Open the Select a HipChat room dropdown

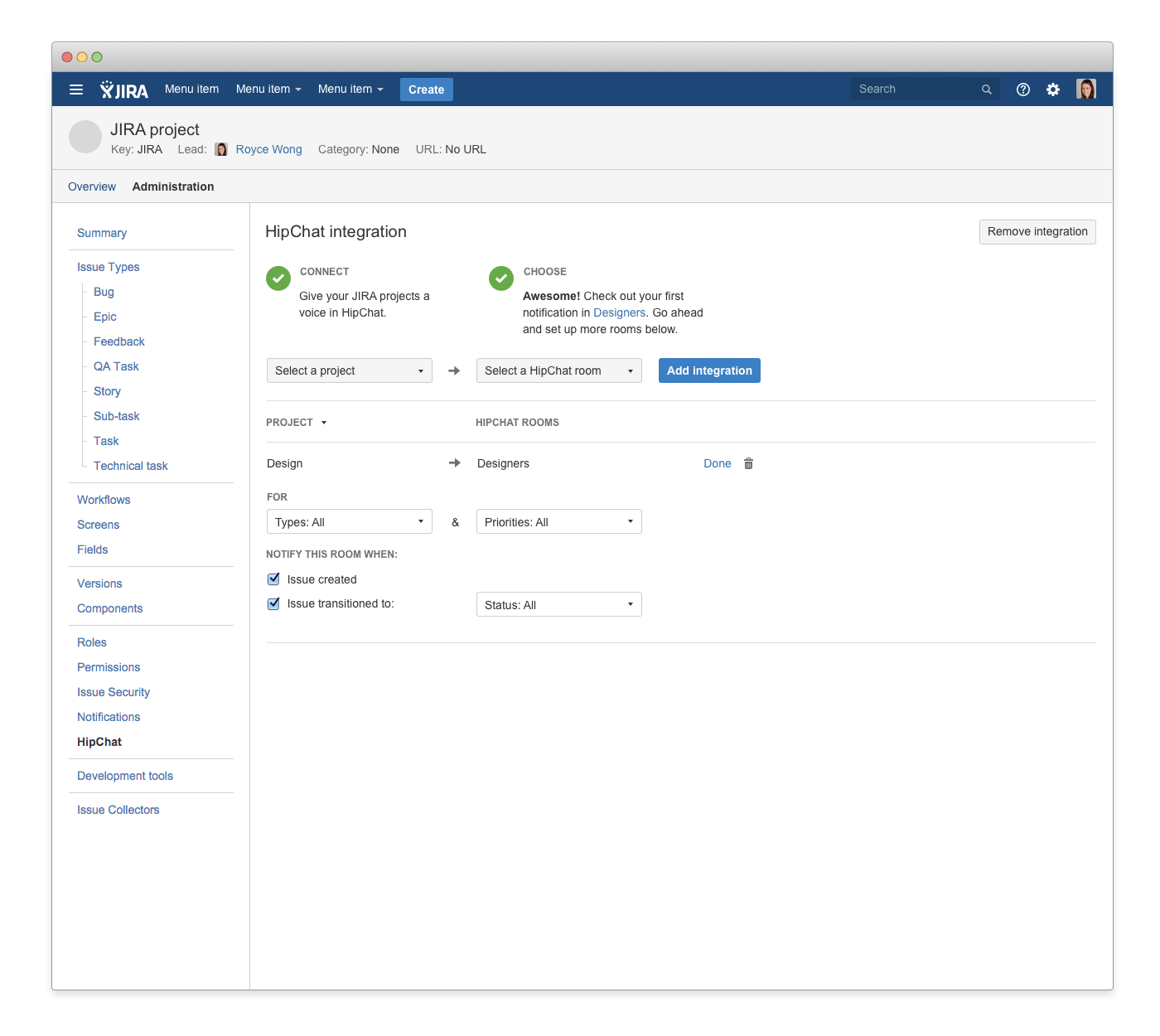coord(559,370)
